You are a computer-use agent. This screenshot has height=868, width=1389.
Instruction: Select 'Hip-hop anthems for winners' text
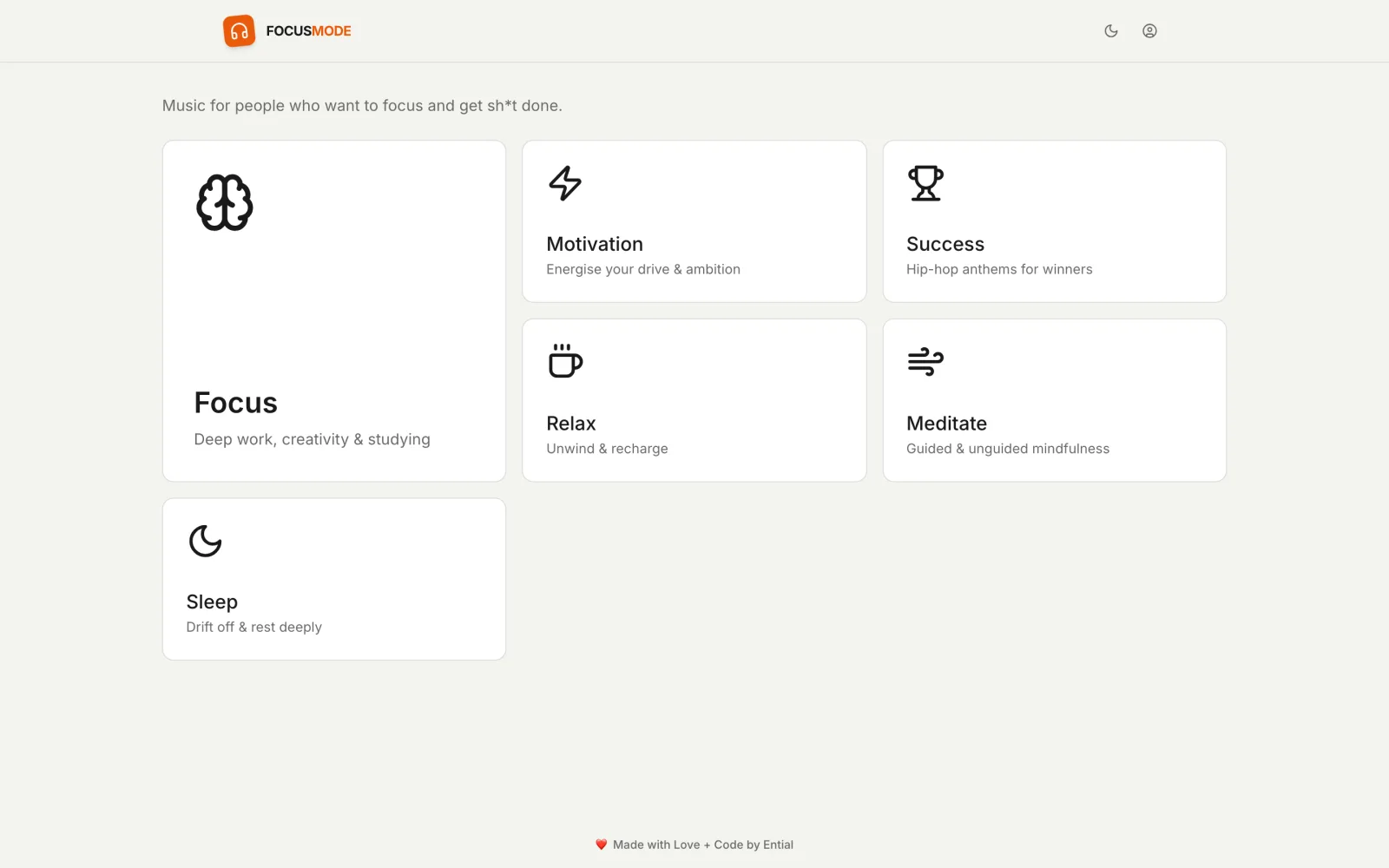pyautogui.click(x=999, y=269)
